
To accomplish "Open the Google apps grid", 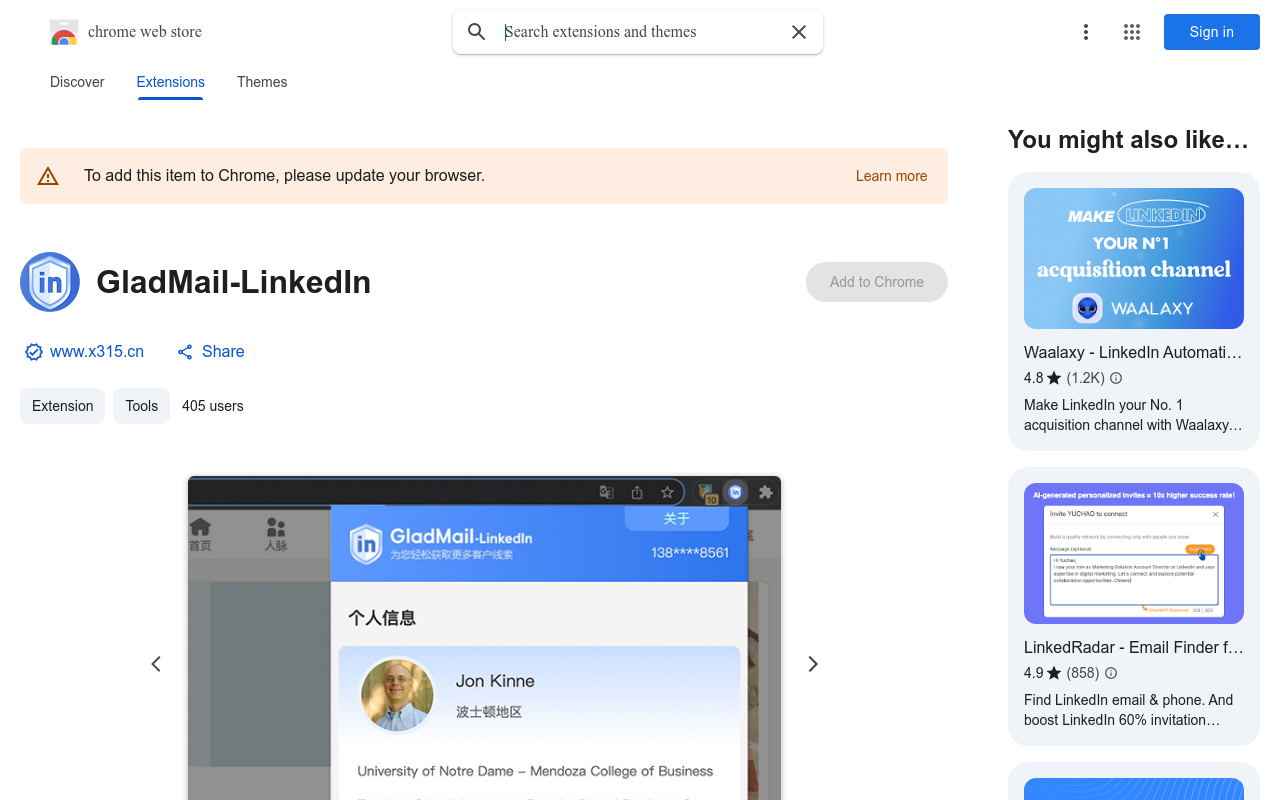I will pyautogui.click(x=1132, y=32).
